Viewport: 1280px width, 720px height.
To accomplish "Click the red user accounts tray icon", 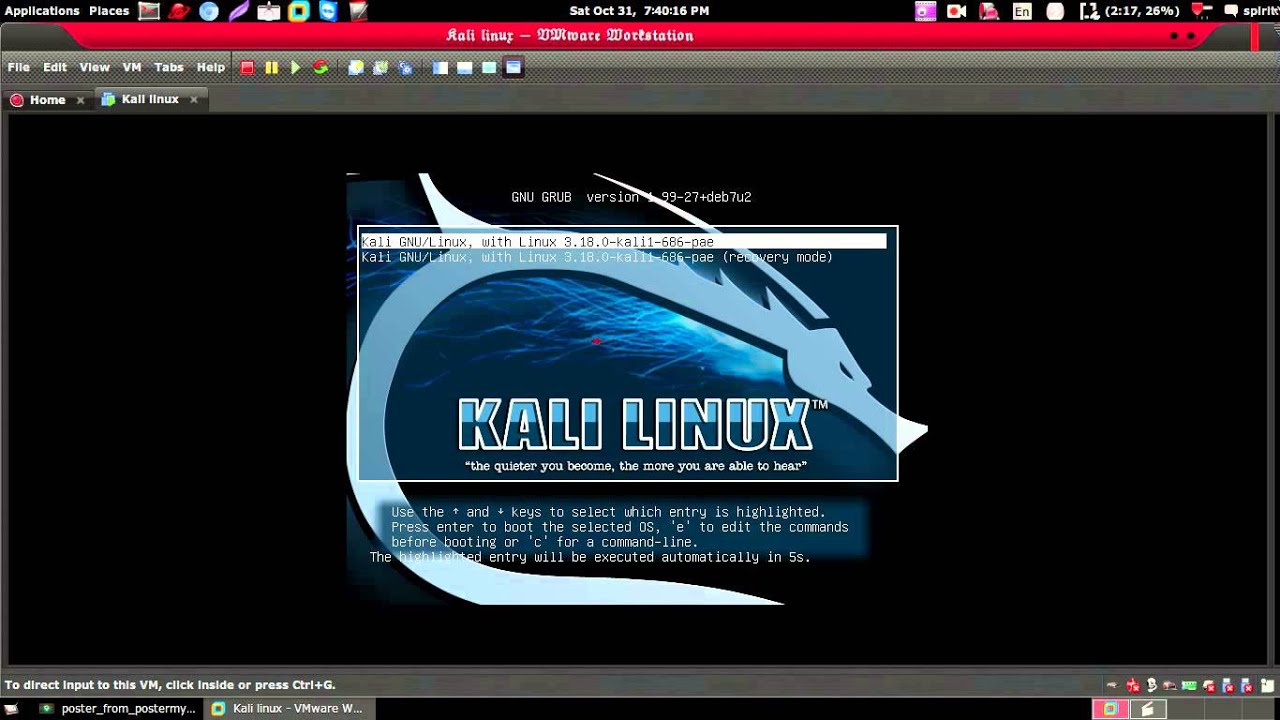I will pos(989,11).
